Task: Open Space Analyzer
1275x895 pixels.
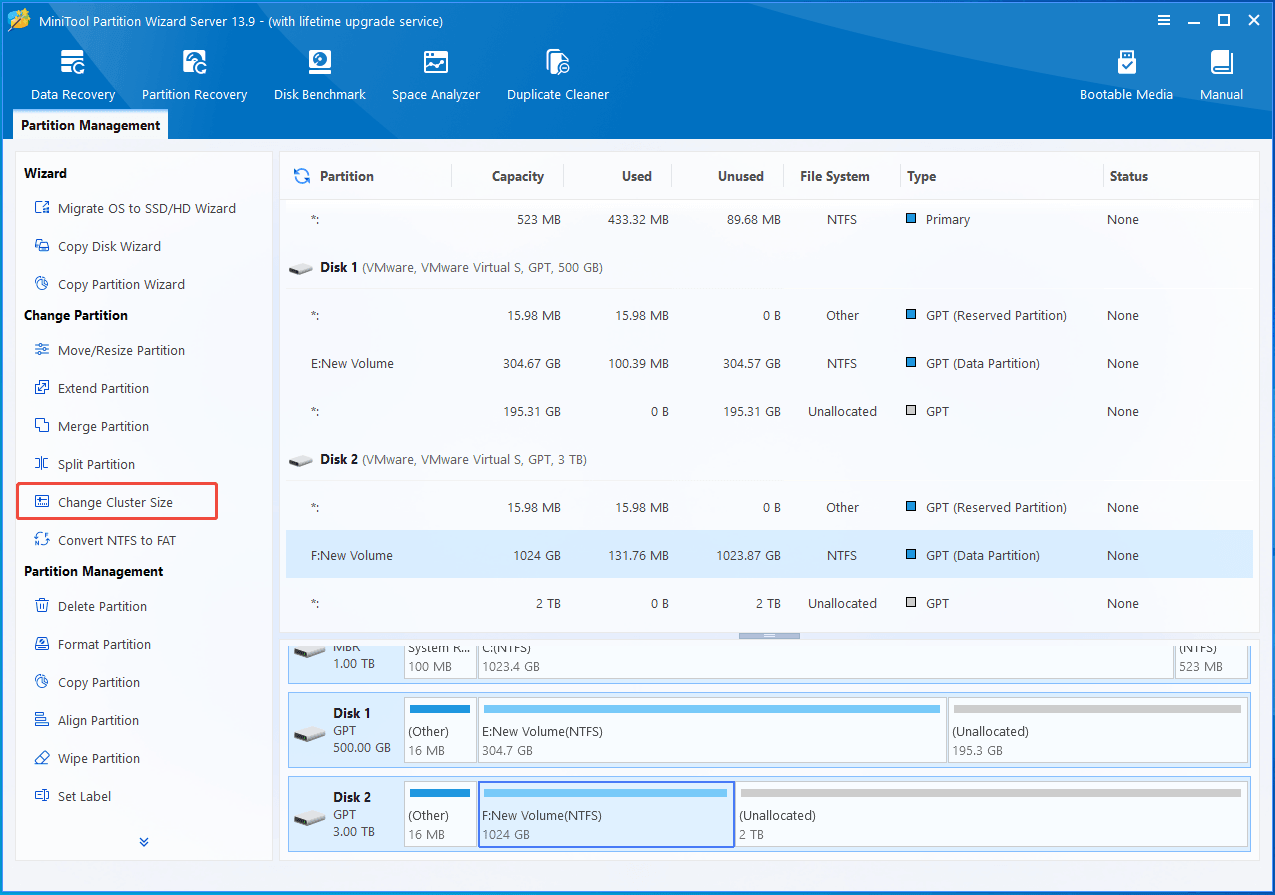Action: coord(436,76)
